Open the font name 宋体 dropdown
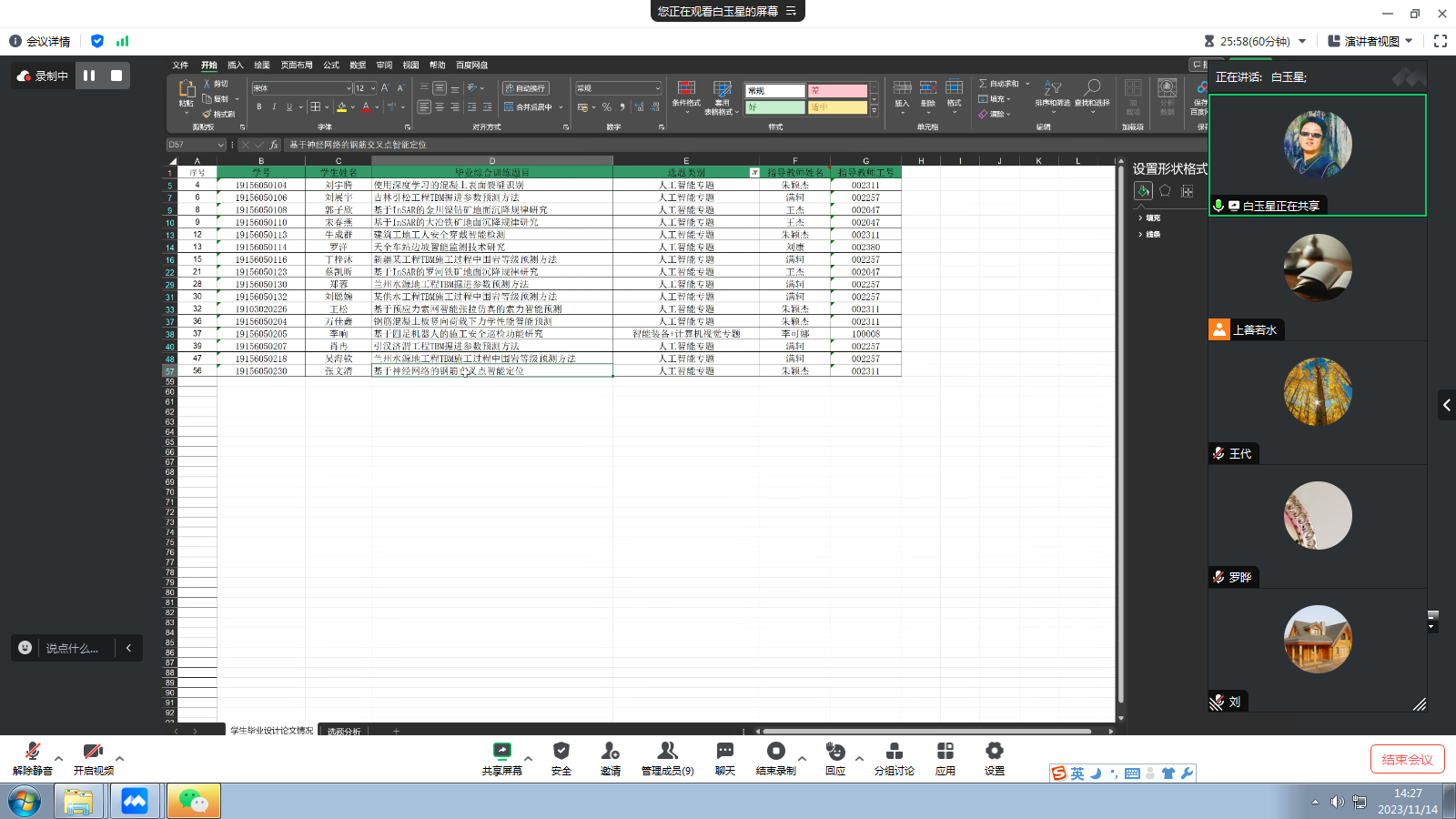 pos(348,88)
